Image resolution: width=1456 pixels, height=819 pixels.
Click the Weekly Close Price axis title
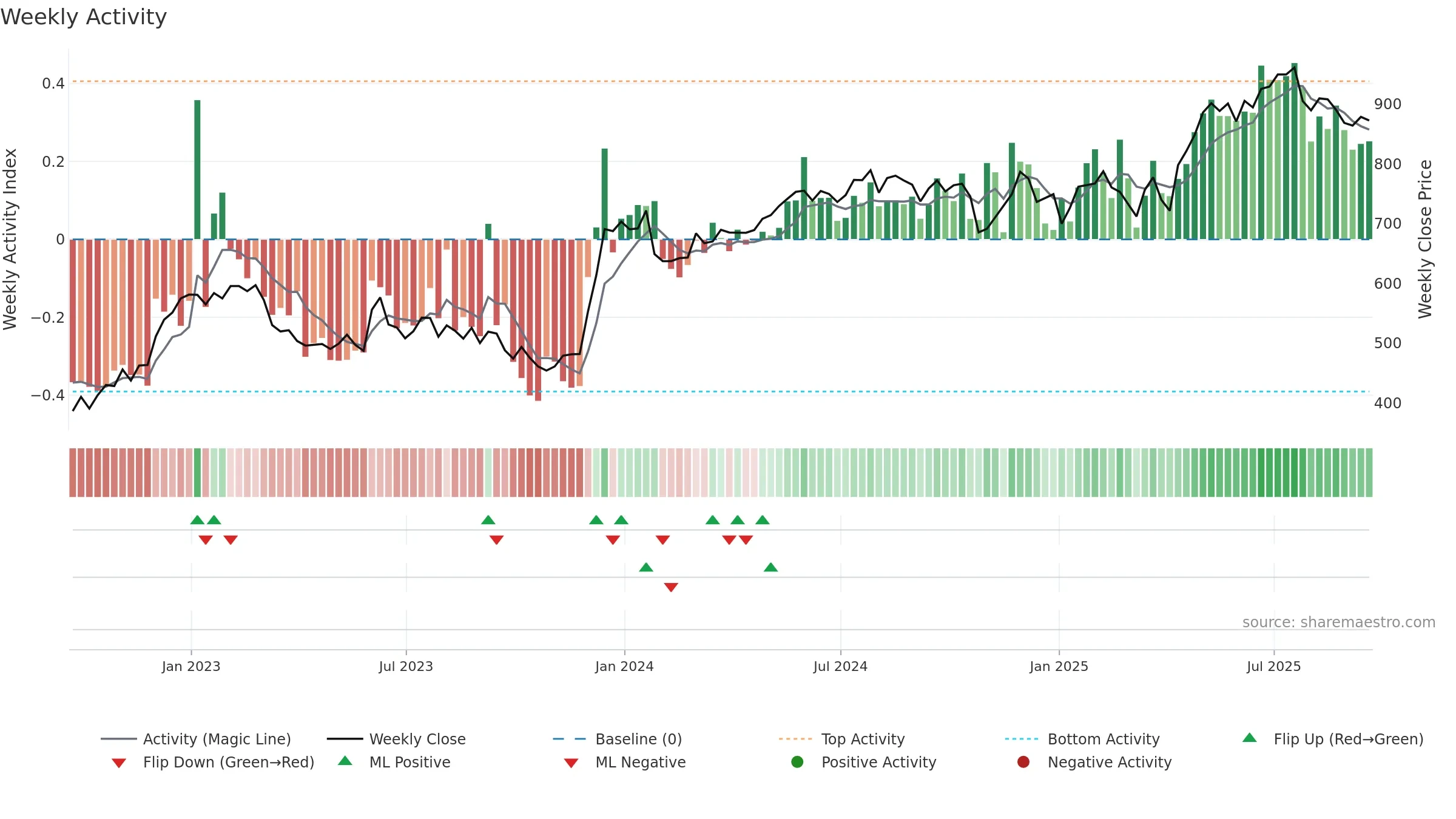pyautogui.click(x=1425, y=239)
